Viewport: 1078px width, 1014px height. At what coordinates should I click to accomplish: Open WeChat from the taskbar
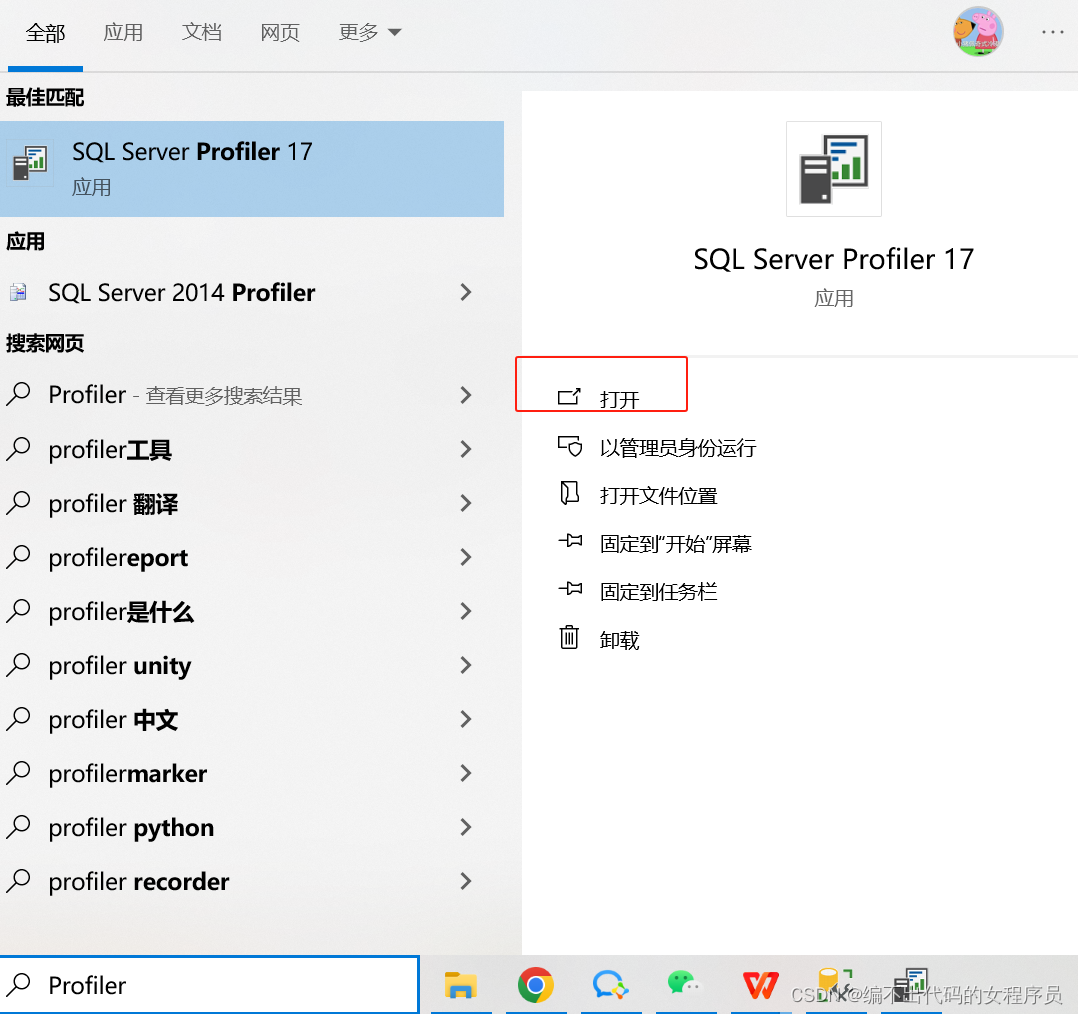[x=685, y=984]
